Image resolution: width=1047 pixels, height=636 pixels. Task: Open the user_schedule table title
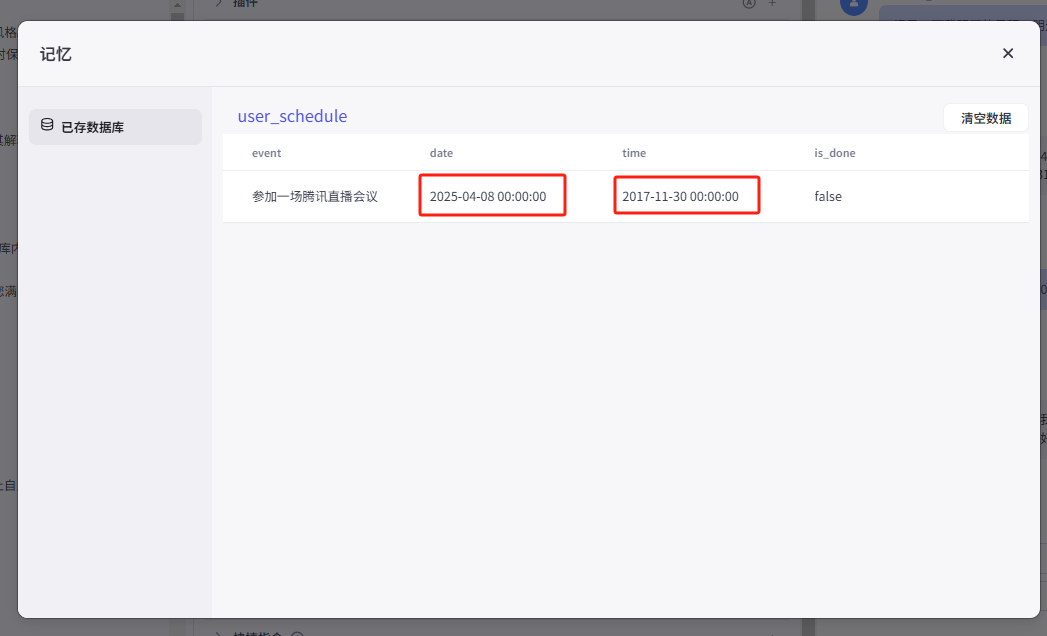click(x=292, y=116)
